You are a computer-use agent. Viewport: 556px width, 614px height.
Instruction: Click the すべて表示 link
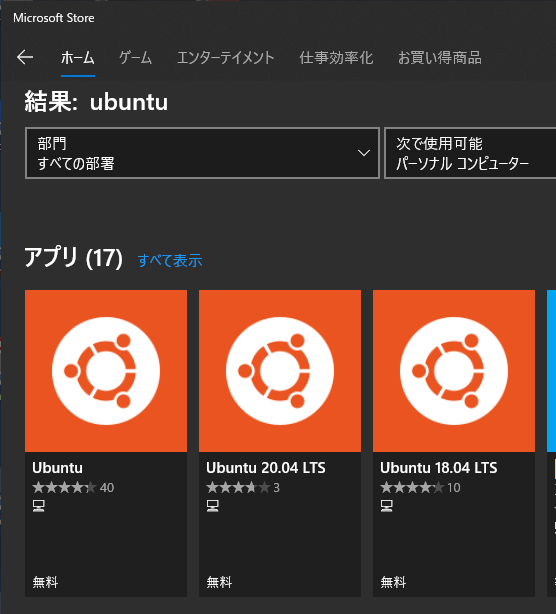click(170, 260)
